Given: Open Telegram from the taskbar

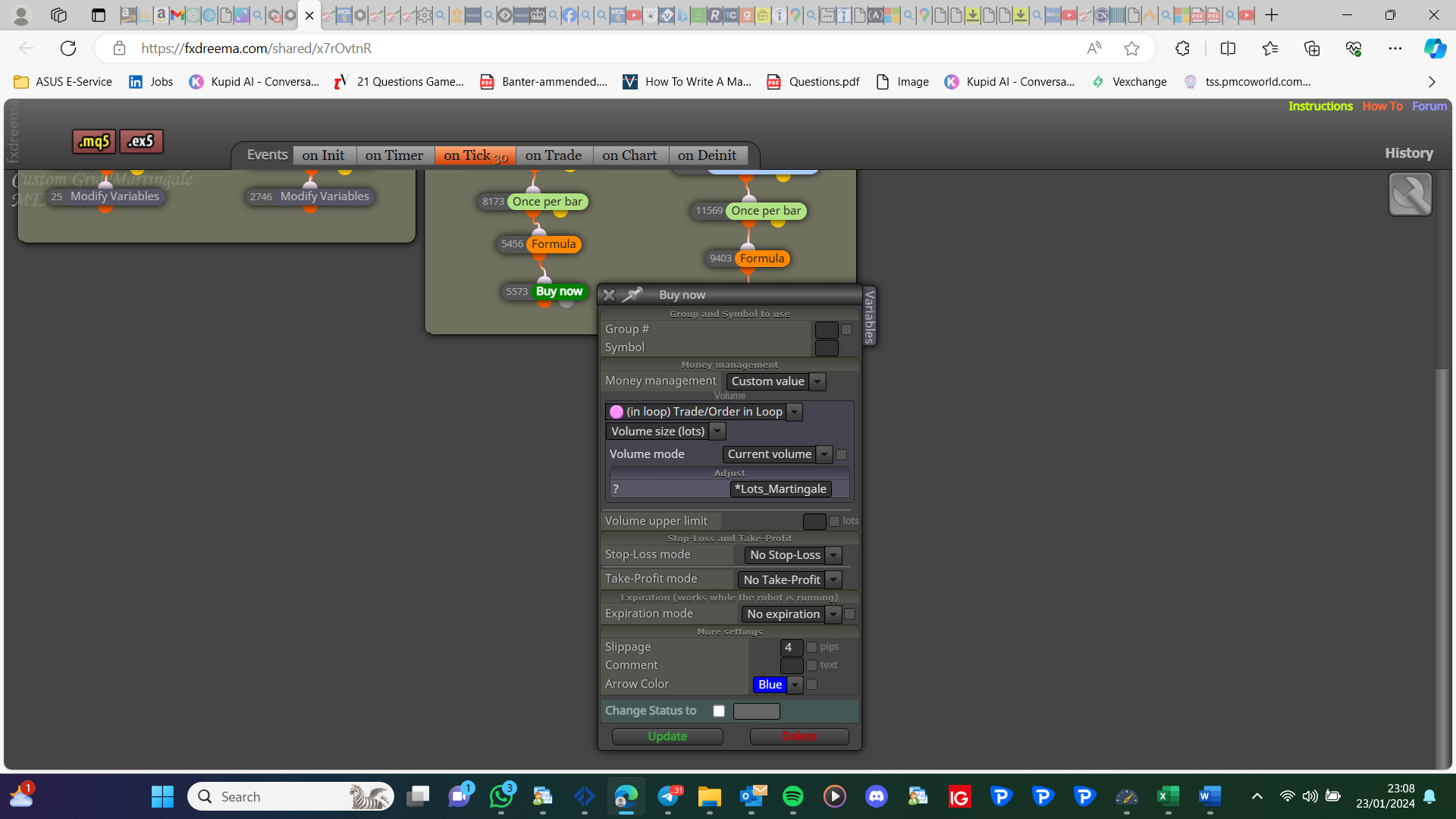Looking at the screenshot, I should pos(668,796).
